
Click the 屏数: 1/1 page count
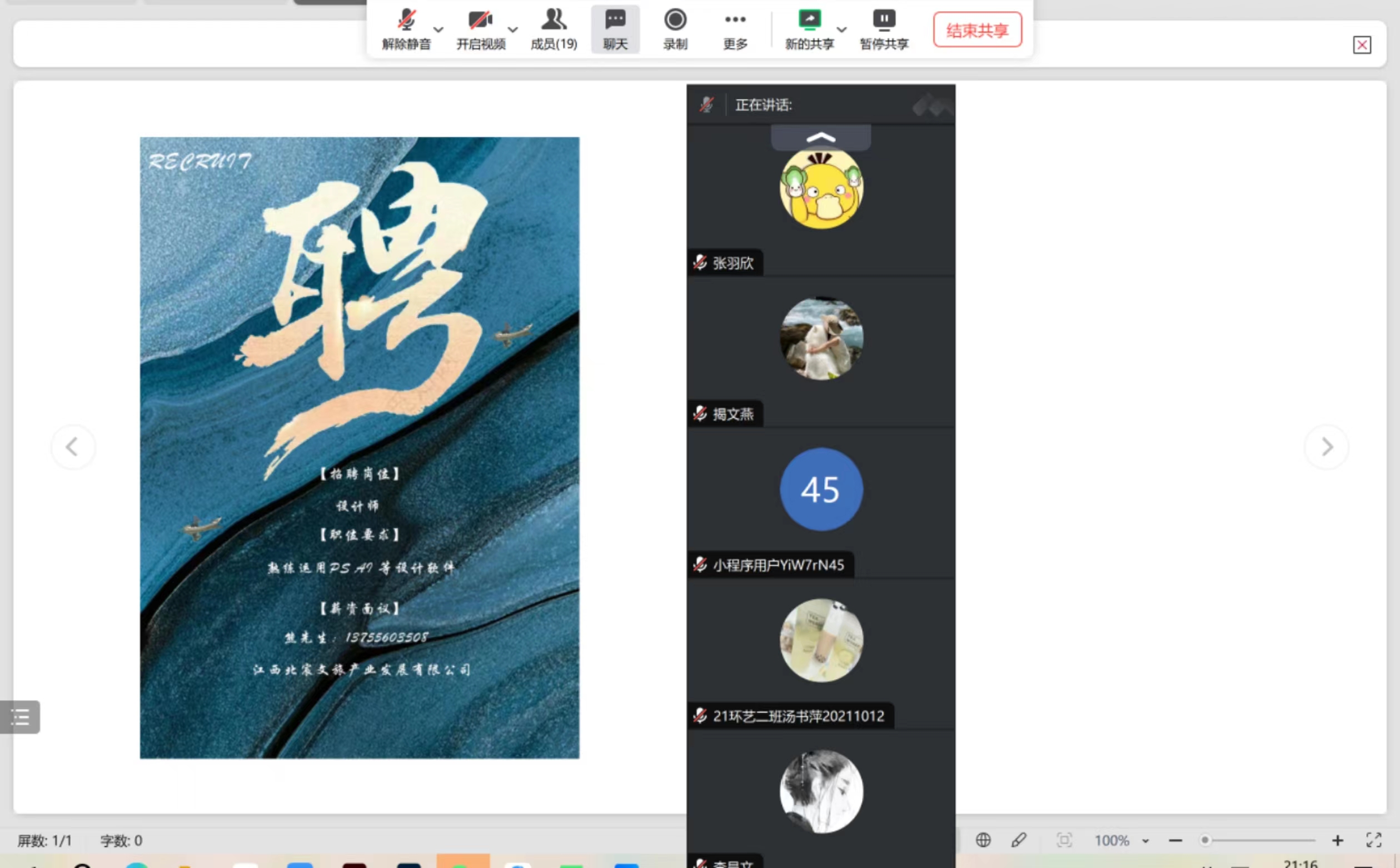pos(45,841)
